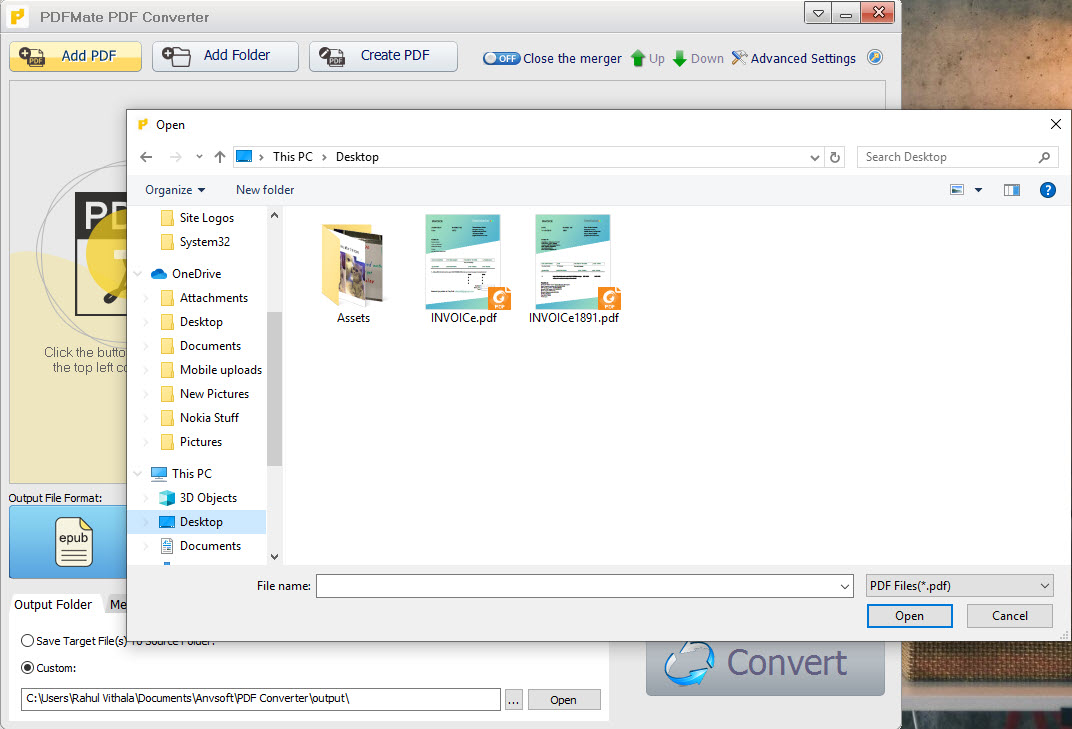Viewport: 1072px width, 729px height.
Task: Open Advanced Settings
Action: tap(794, 58)
